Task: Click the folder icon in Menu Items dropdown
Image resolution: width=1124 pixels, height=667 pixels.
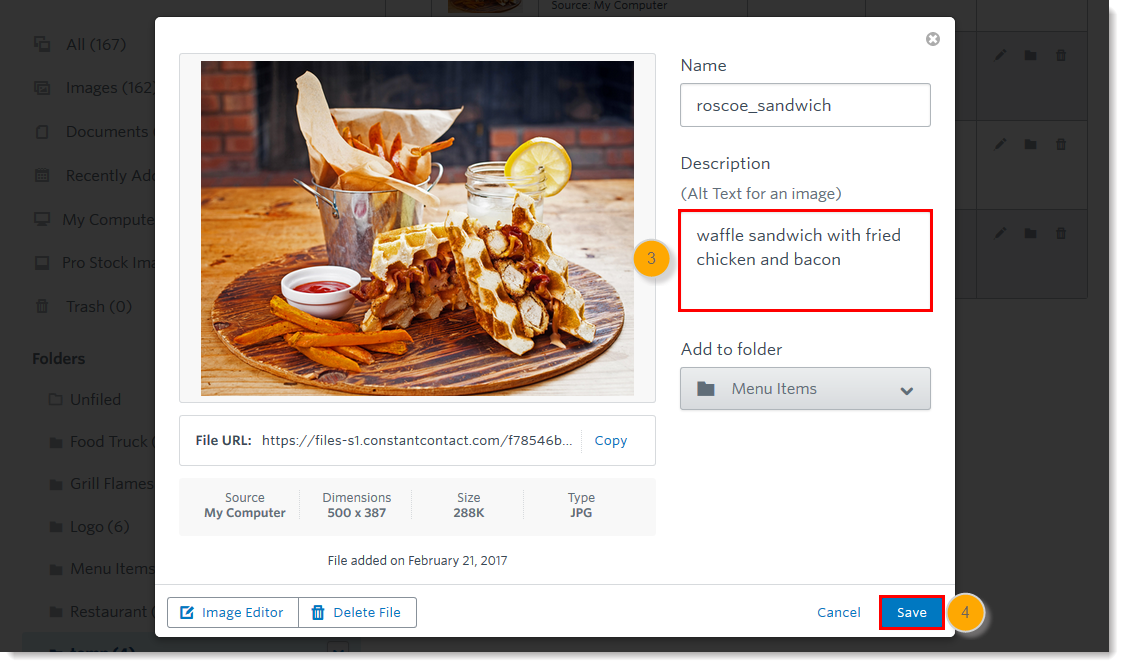Action: point(705,389)
